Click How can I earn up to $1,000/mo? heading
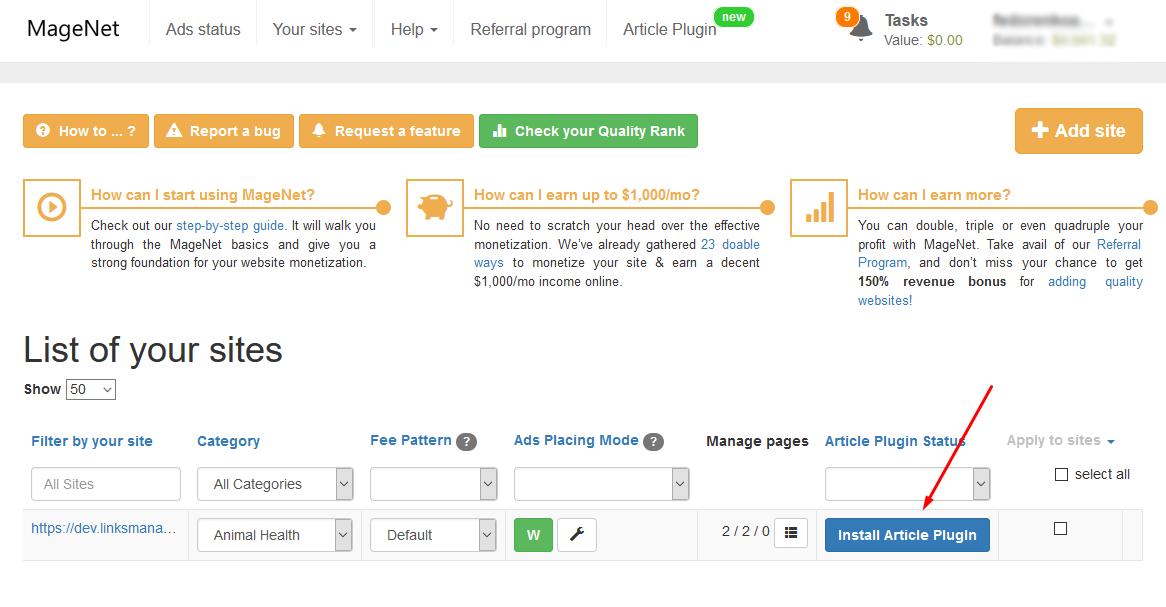This screenshot has height=607, width=1166. 587,195
